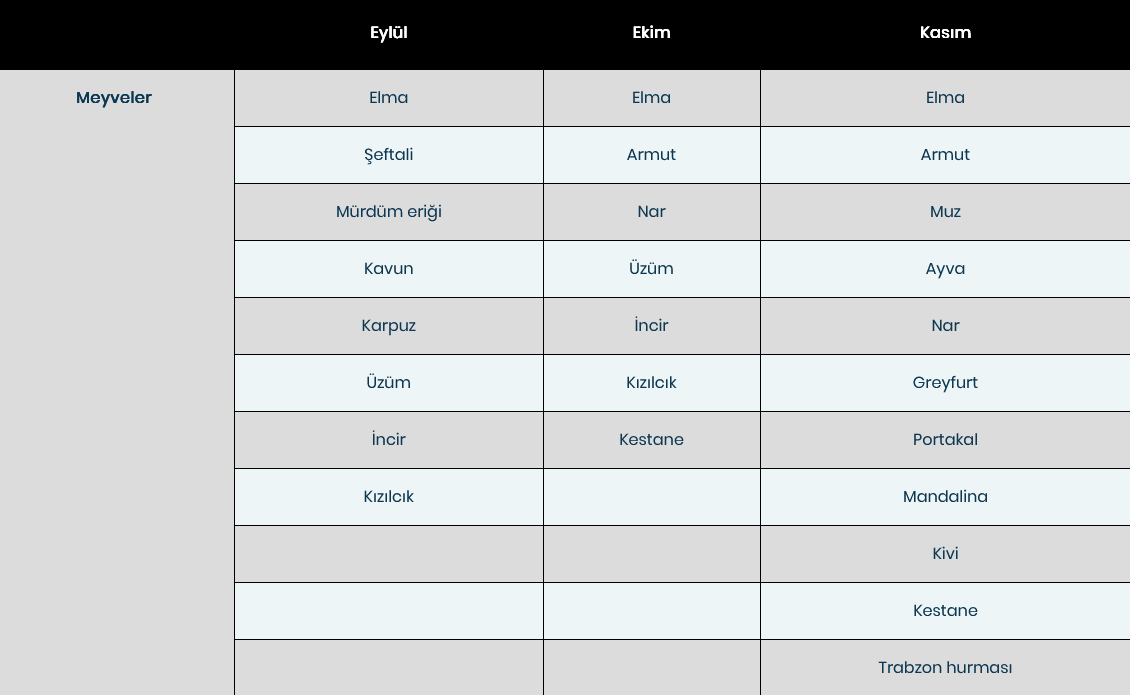Click the Trabzon hurması cell
Image resolution: width=1130 pixels, height=695 pixels.
[x=945, y=668]
